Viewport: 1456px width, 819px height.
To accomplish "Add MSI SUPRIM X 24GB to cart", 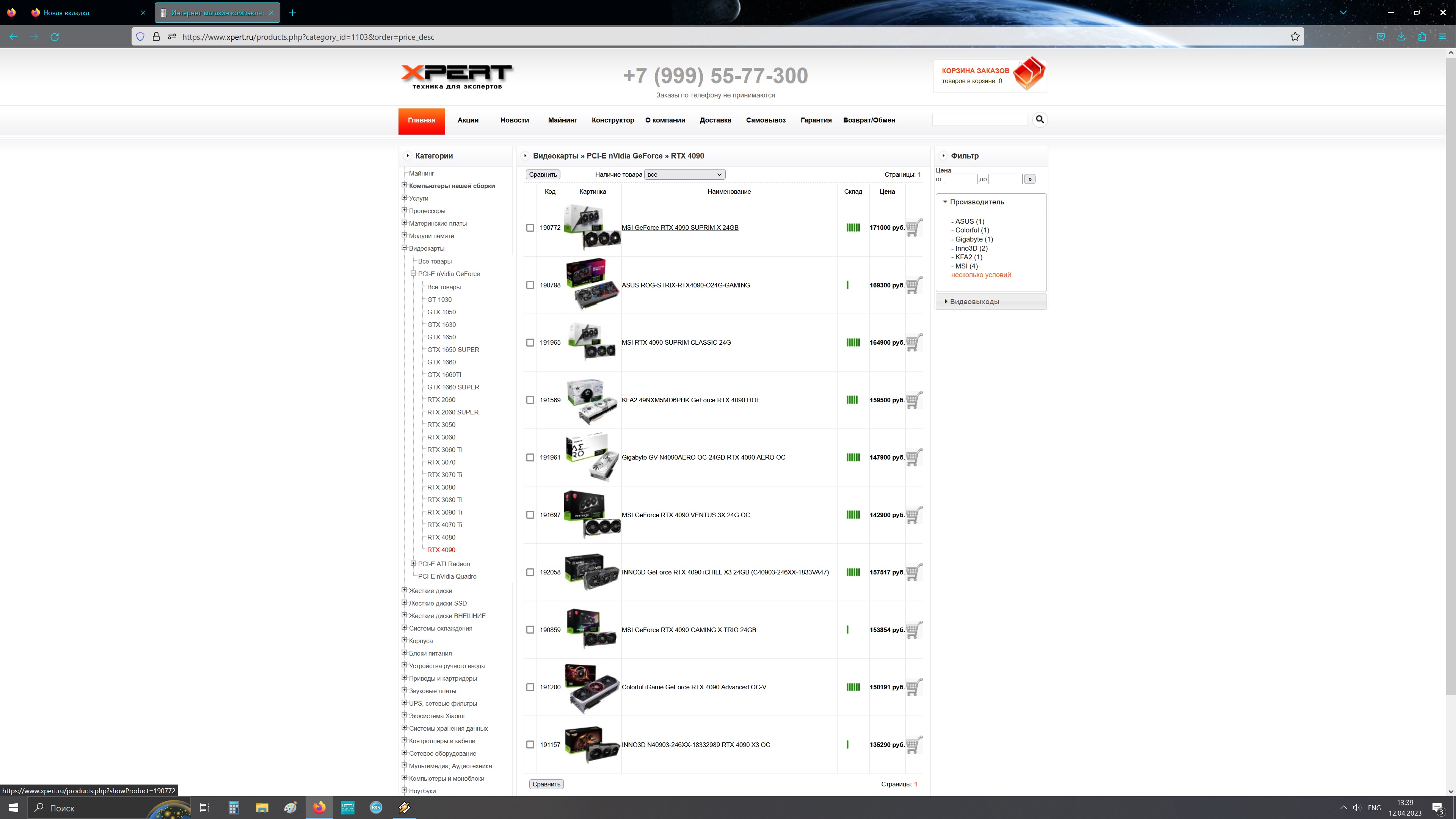I will coord(913,228).
